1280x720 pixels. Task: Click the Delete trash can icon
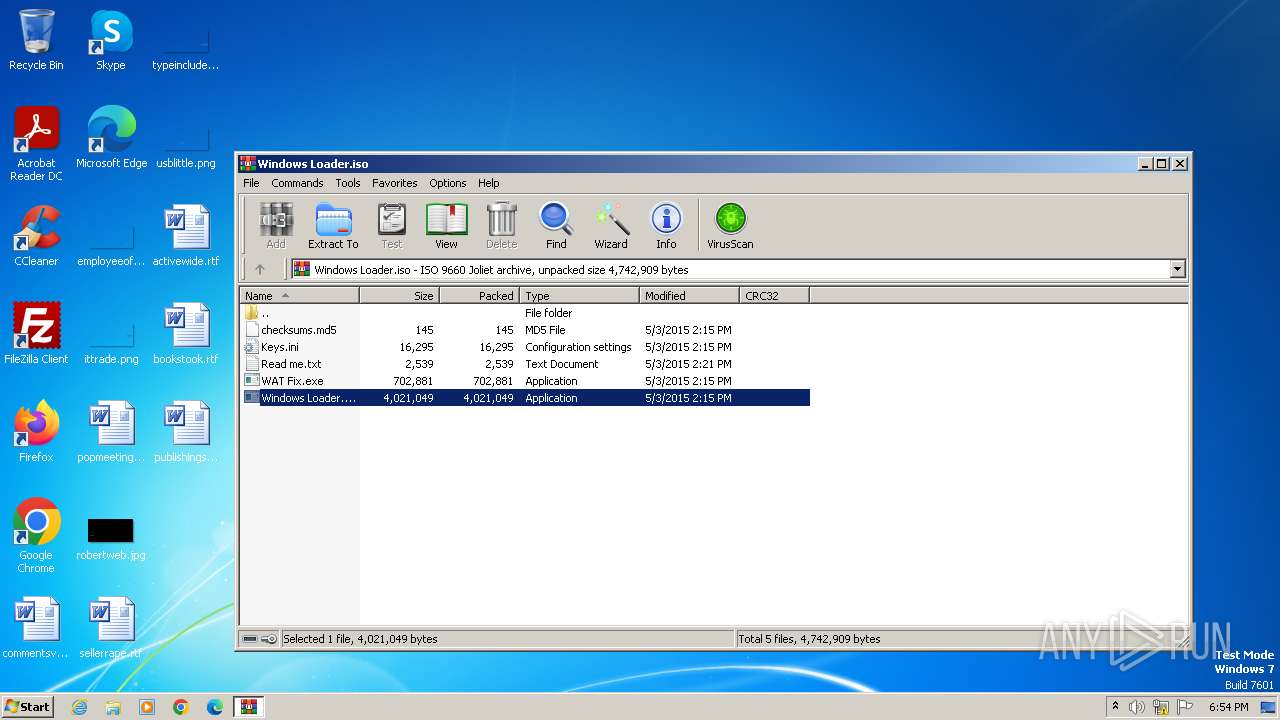[501, 225]
